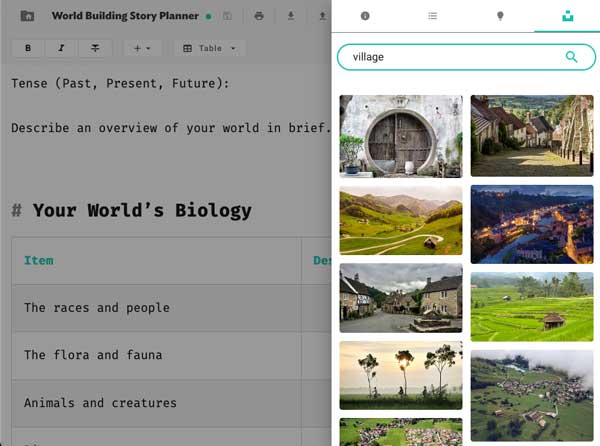
Task: Open the plus insert dropdown
Action: click(x=142, y=48)
